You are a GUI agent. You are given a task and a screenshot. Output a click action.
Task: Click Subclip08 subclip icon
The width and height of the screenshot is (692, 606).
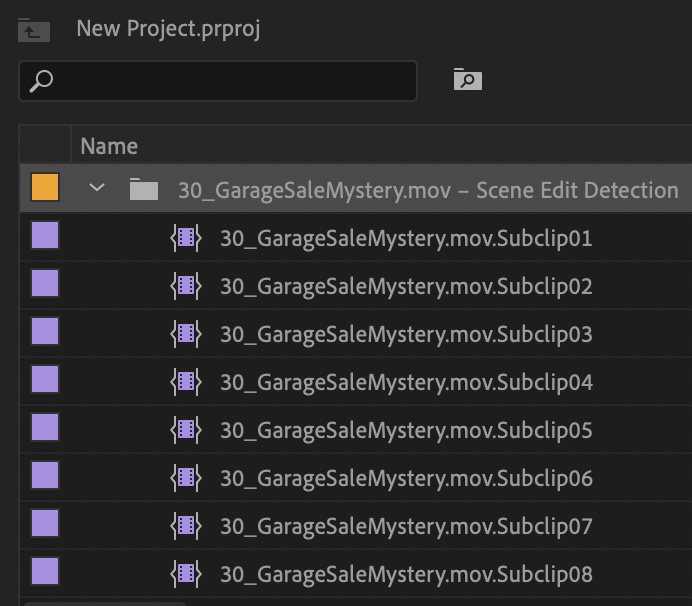[x=186, y=574]
